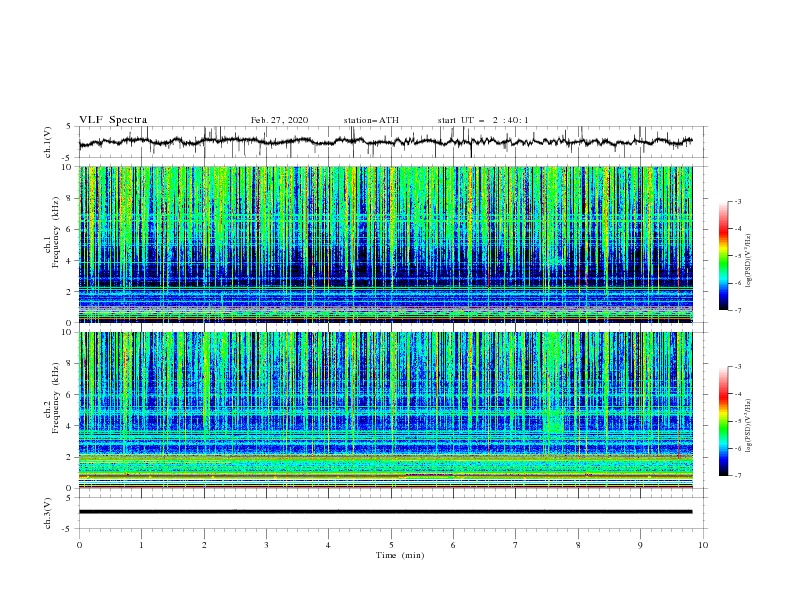This screenshot has width=792, height=612.
Task: Click inside the ch.2 spectrogram panel
Action: [385, 410]
